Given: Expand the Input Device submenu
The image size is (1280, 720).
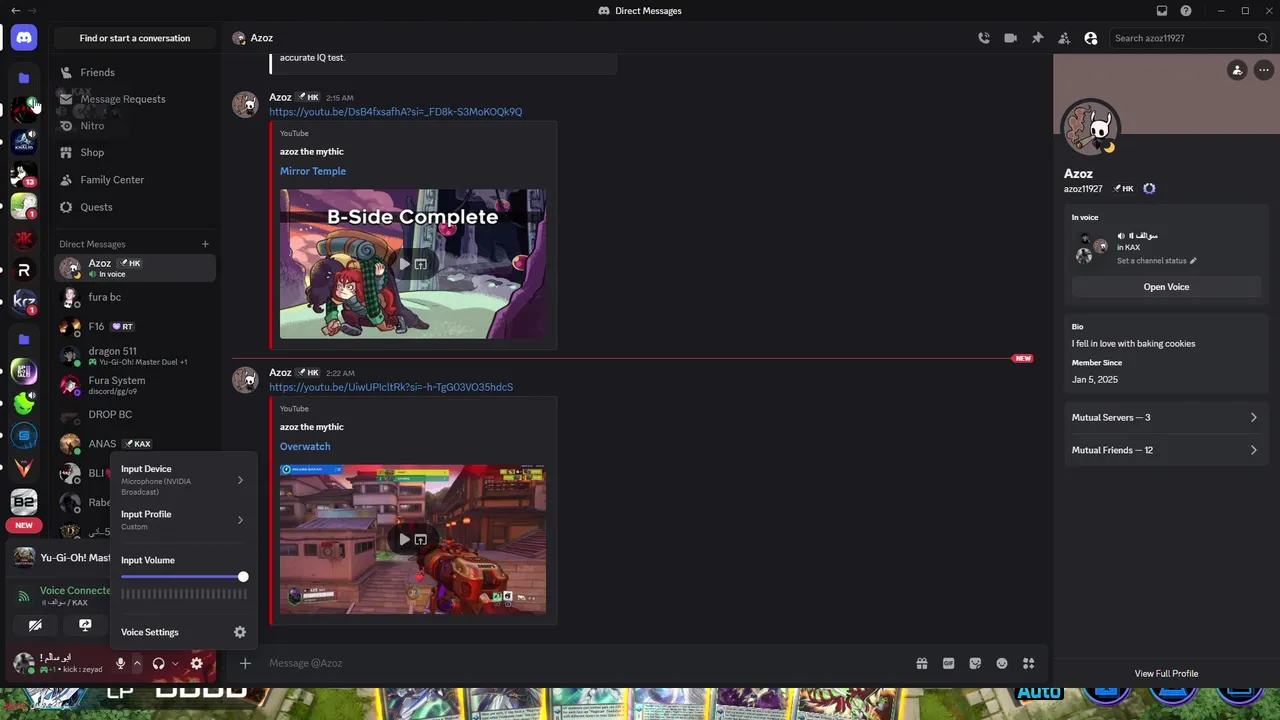Looking at the screenshot, I should [x=182, y=480].
